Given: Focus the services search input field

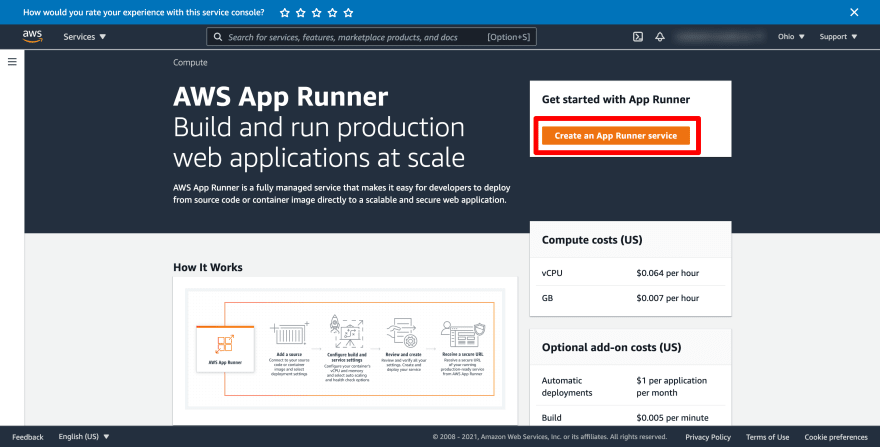Looking at the screenshot, I should [372, 37].
